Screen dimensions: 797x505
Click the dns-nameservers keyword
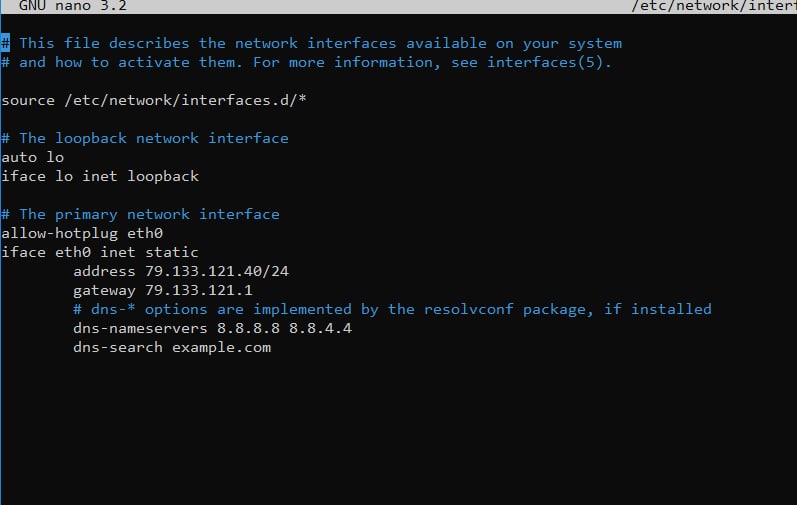point(136,328)
